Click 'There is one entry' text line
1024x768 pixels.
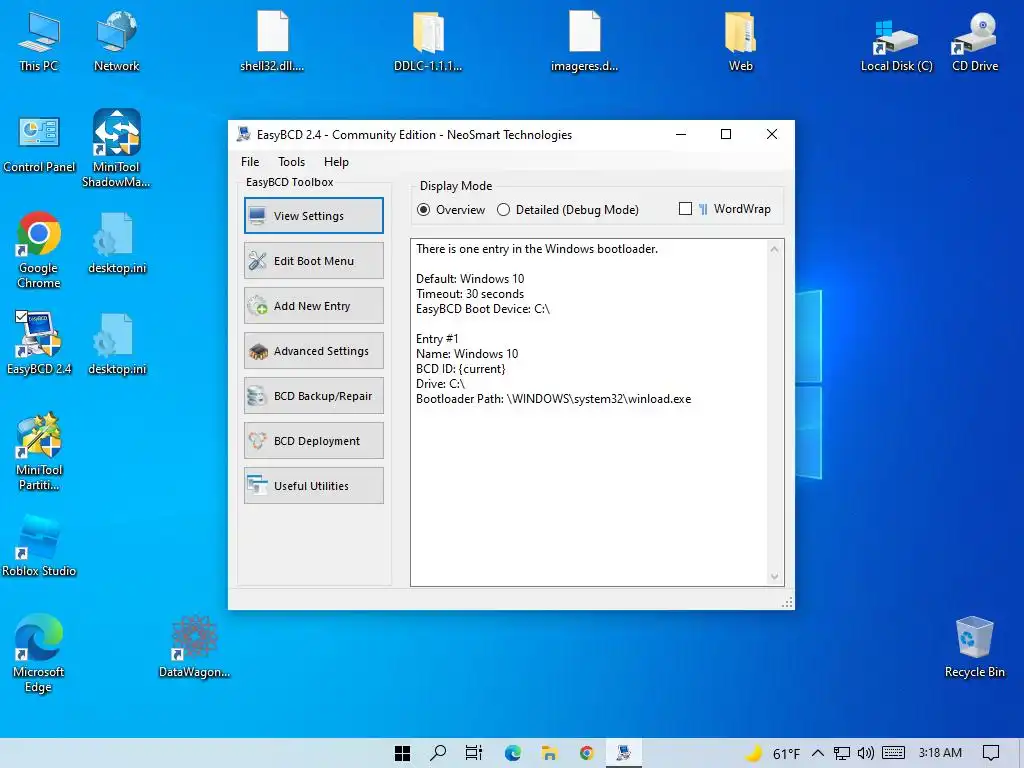[537, 249]
